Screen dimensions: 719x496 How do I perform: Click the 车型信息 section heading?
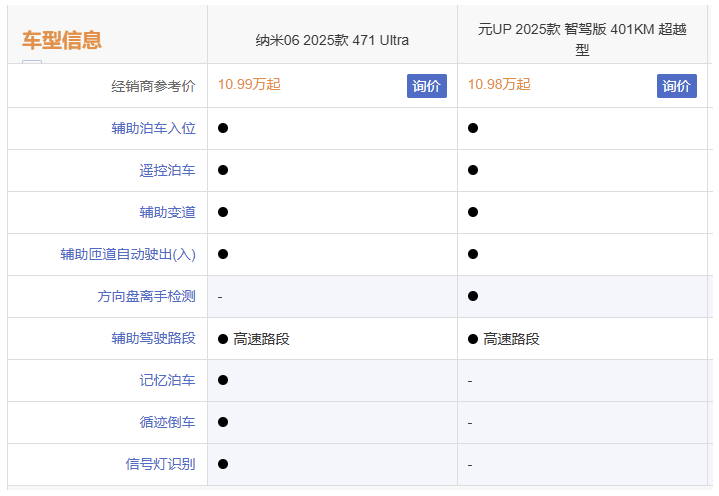coord(62,40)
